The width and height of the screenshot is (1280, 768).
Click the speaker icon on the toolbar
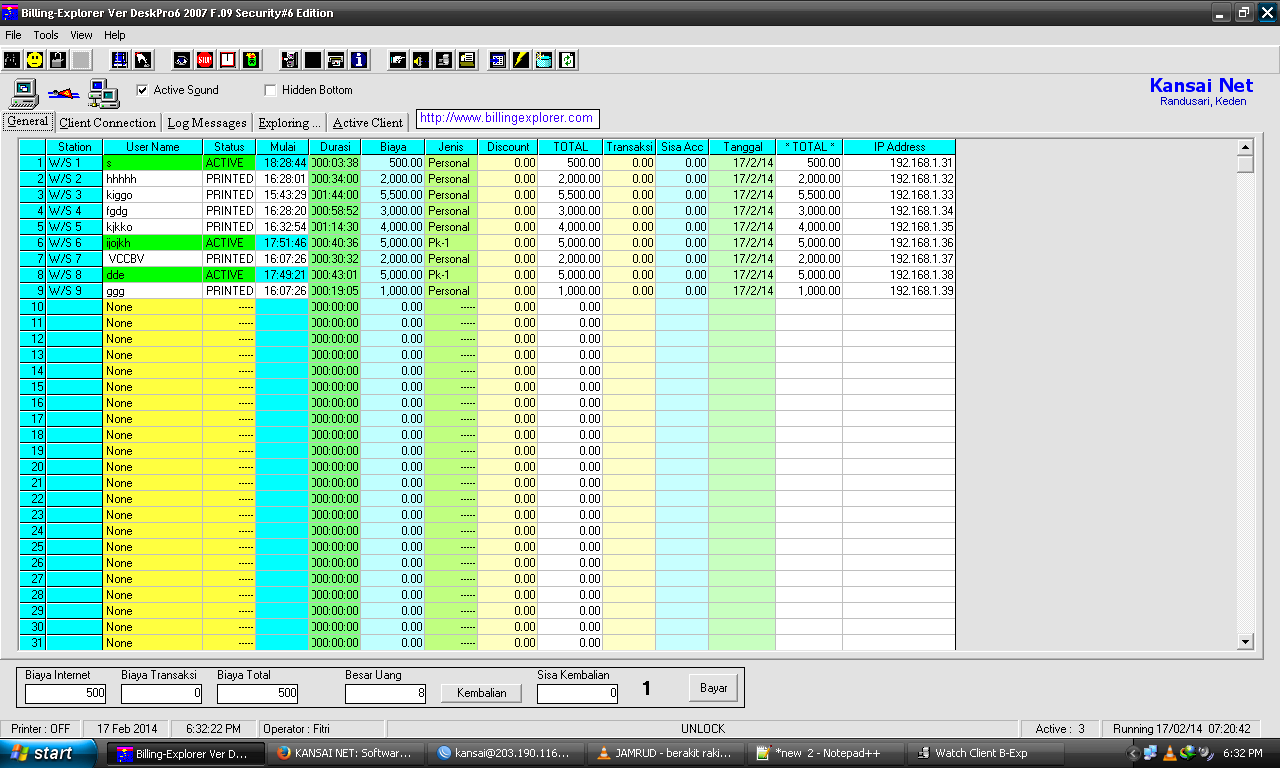coord(420,60)
